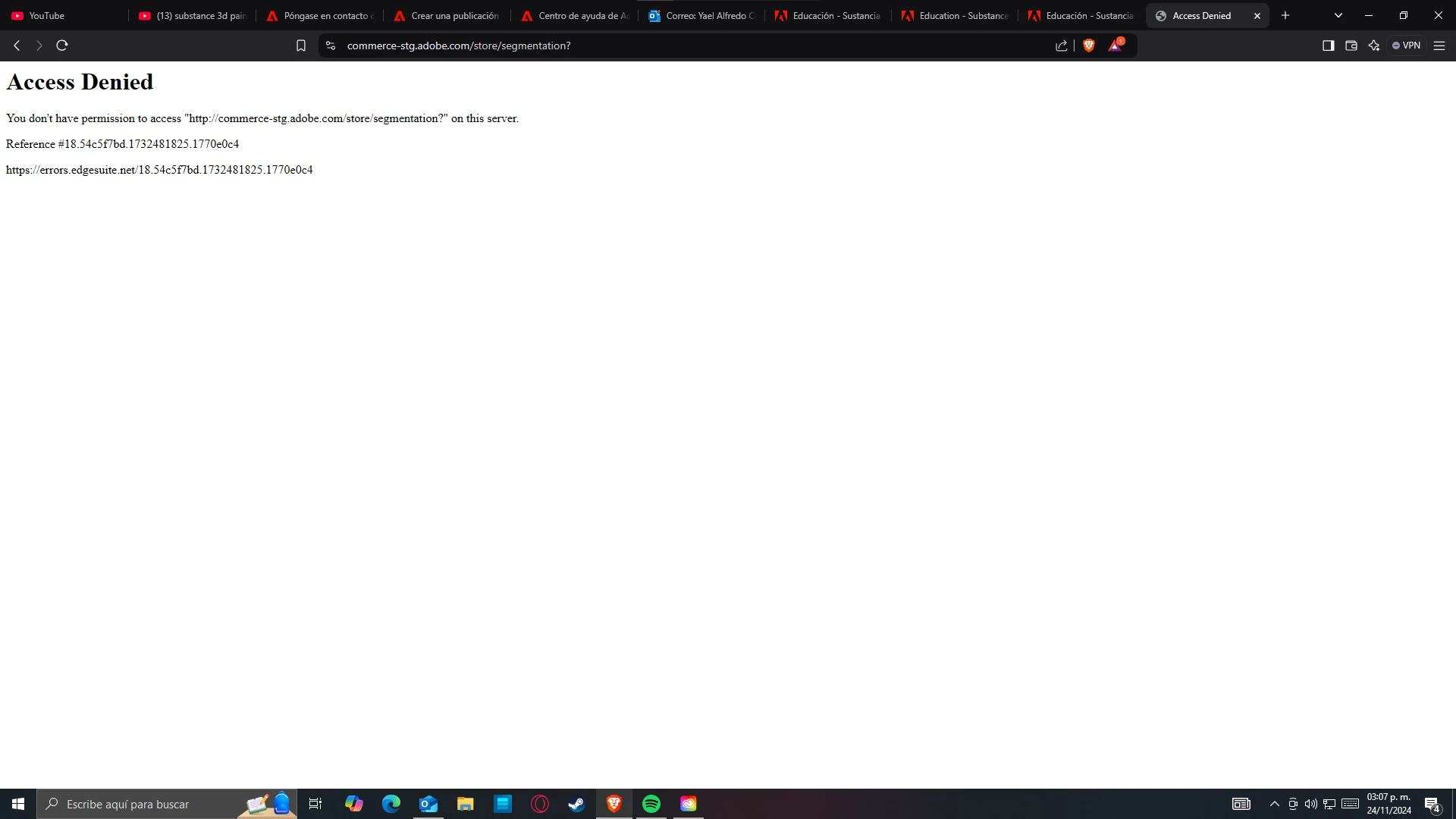1456x819 pixels.
Task: Click the Brave Shields lion icon
Action: point(1089,45)
